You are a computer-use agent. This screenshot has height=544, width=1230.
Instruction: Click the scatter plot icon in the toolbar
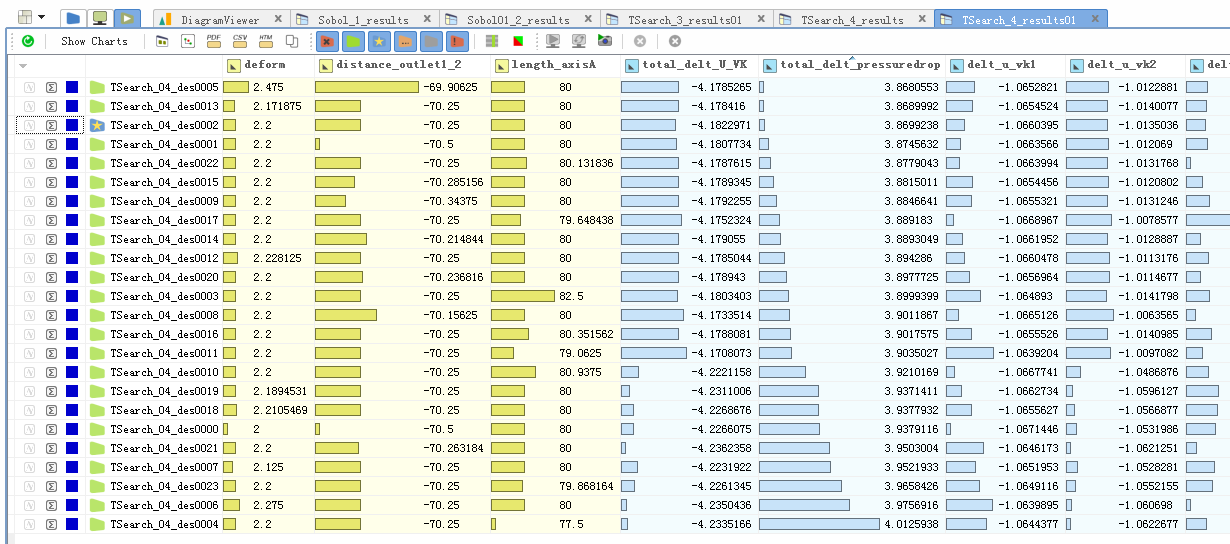[188, 41]
